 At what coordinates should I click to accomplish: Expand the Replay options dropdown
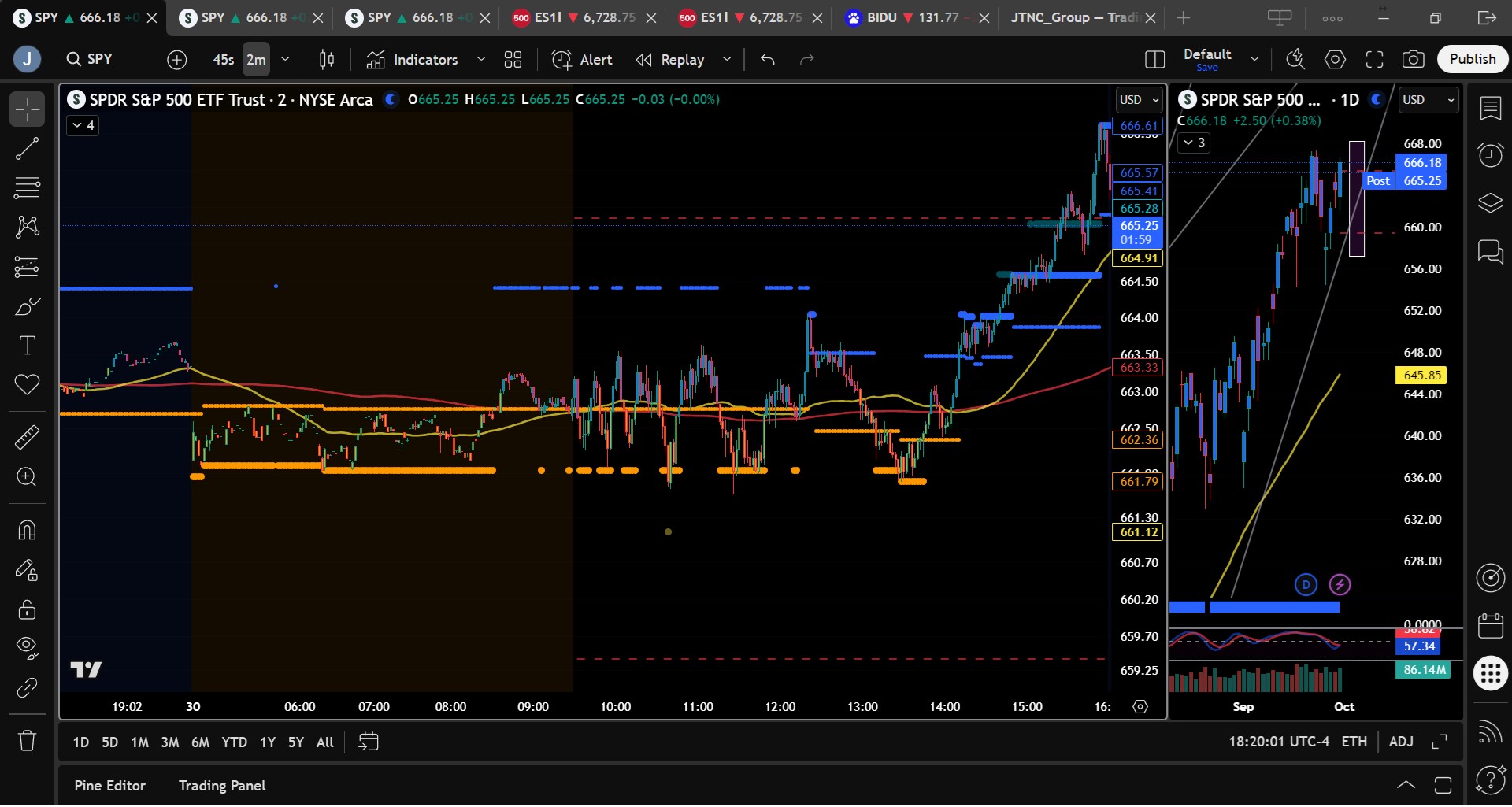tap(727, 59)
